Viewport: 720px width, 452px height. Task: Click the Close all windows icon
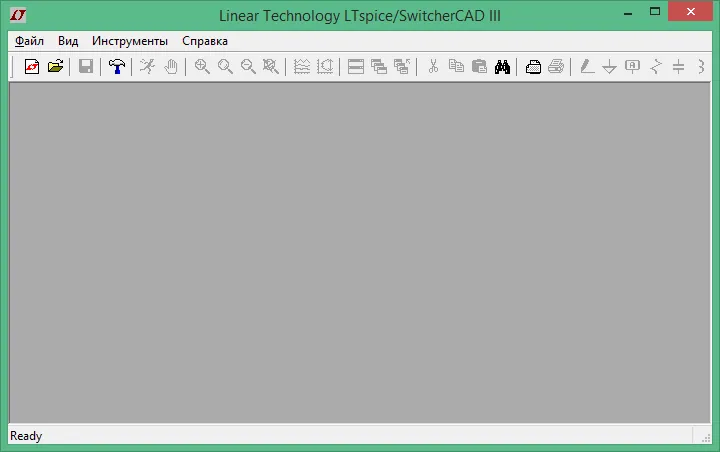click(x=402, y=67)
